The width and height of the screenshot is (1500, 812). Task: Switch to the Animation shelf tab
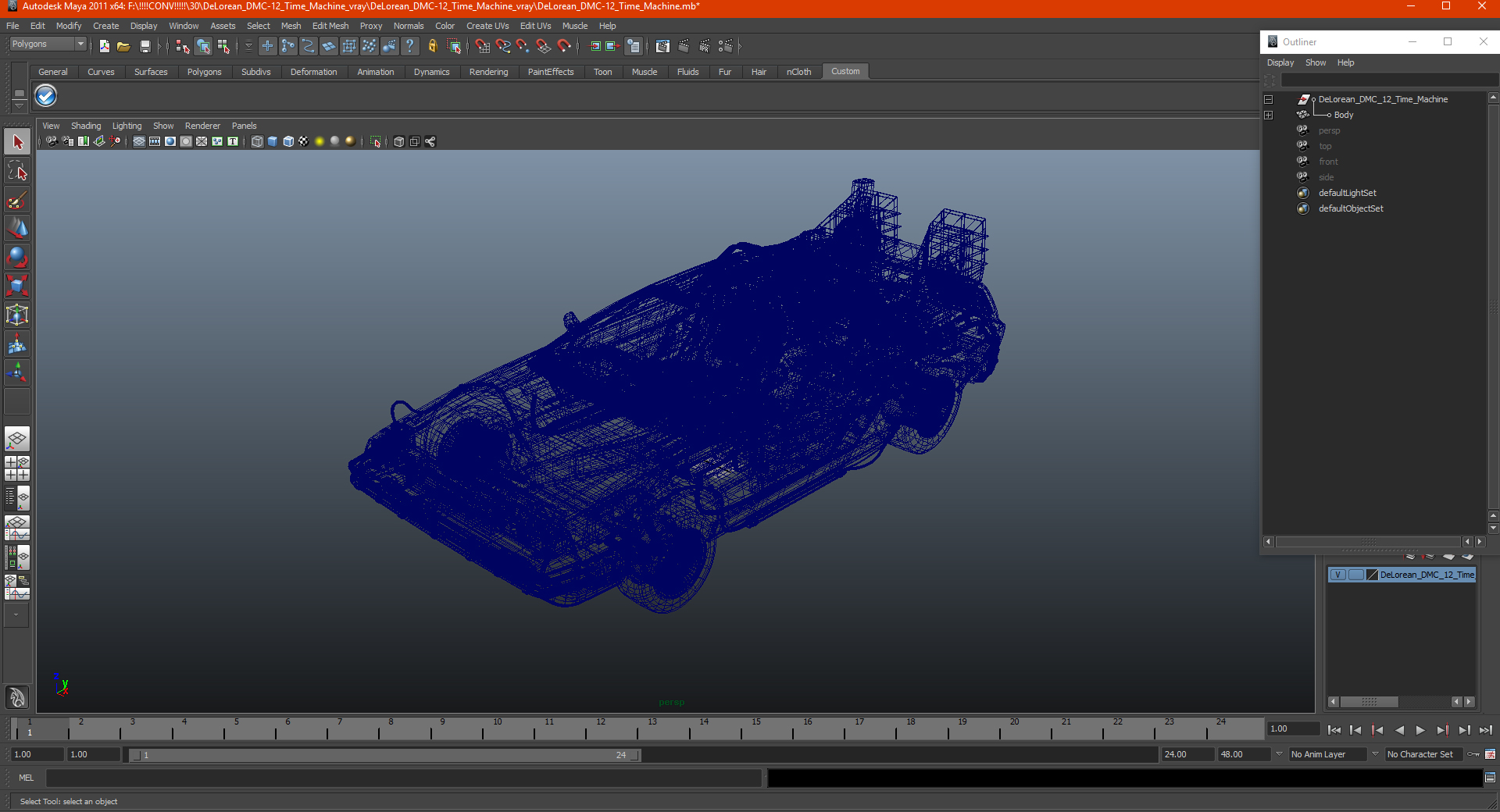click(376, 72)
